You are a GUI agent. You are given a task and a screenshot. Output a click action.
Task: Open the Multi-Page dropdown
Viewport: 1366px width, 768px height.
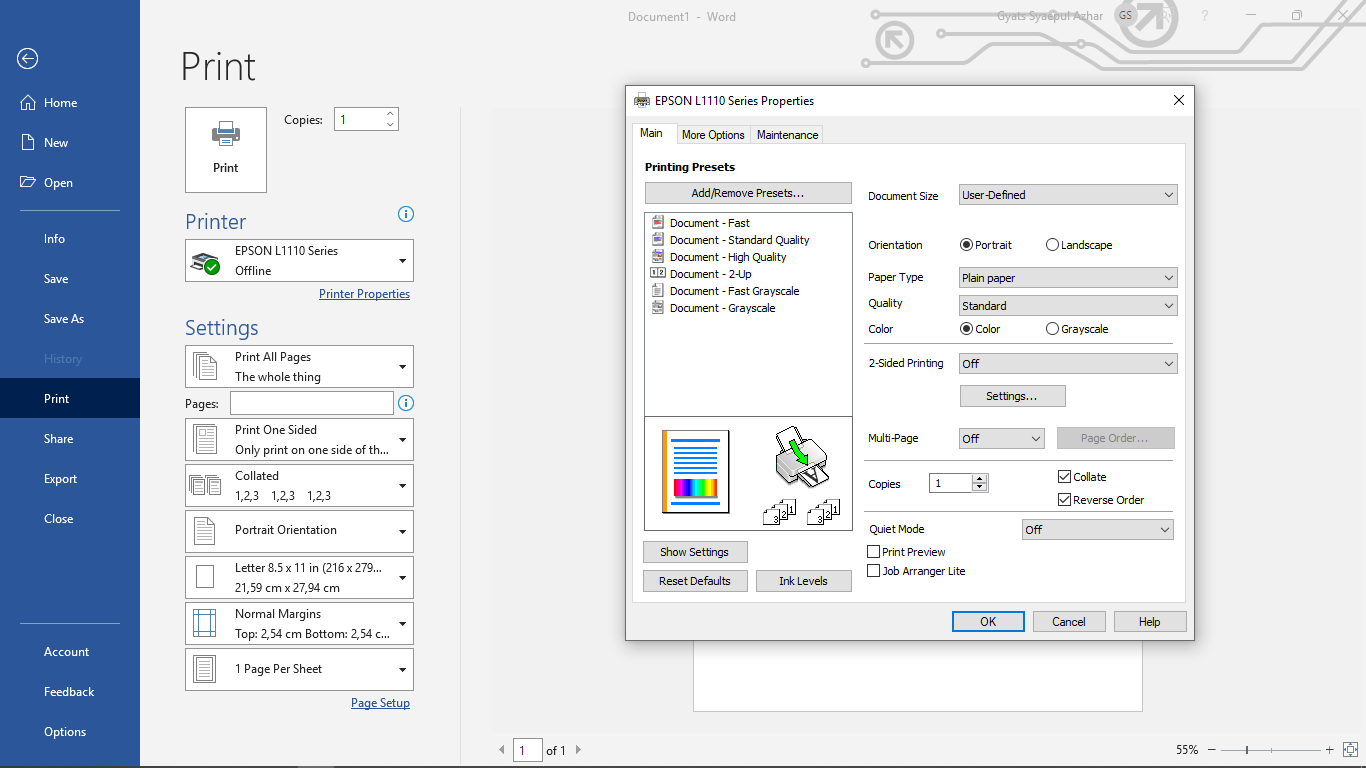point(1002,439)
